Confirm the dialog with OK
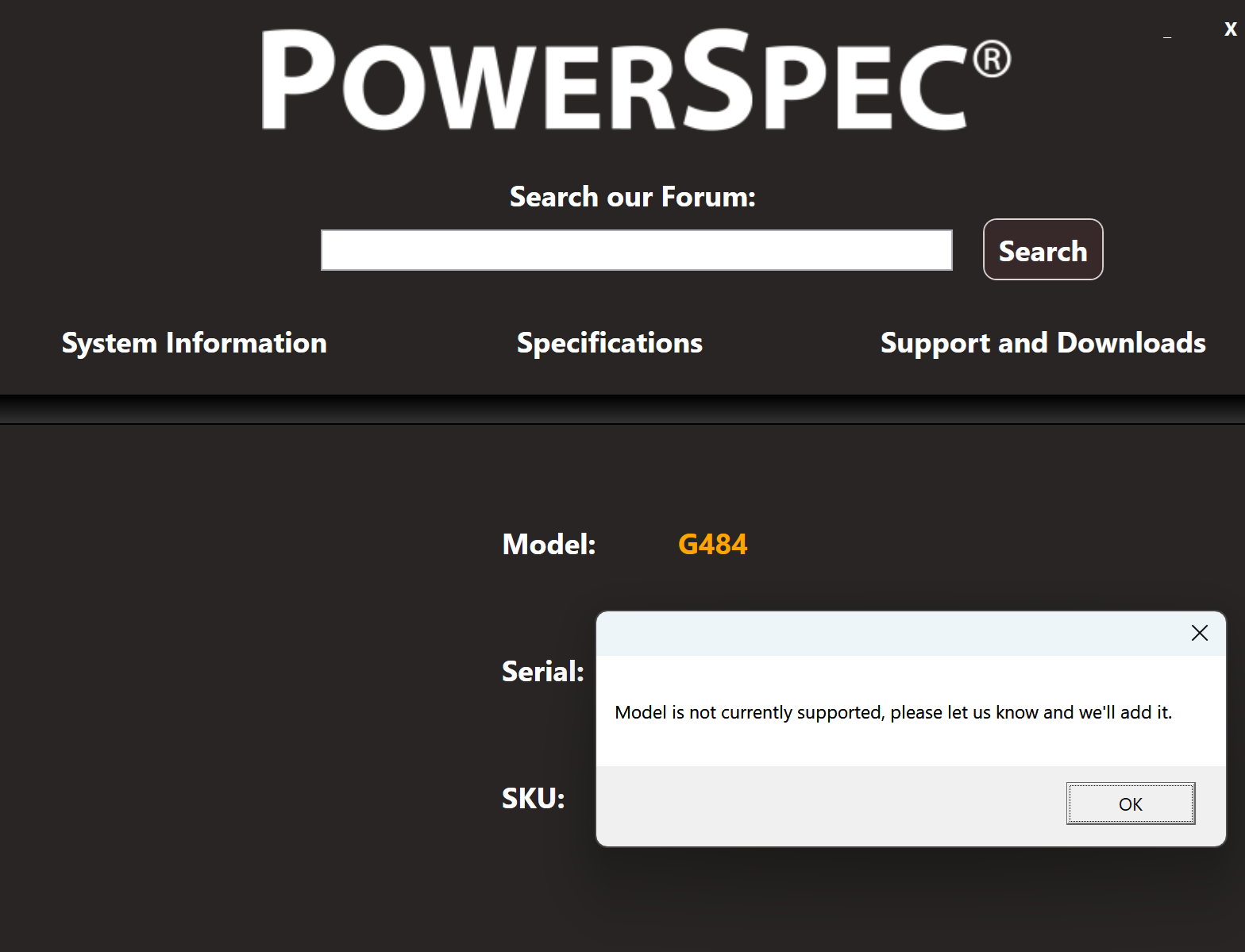The width and height of the screenshot is (1245, 952). pyautogui.click(x=1130, y=804)
